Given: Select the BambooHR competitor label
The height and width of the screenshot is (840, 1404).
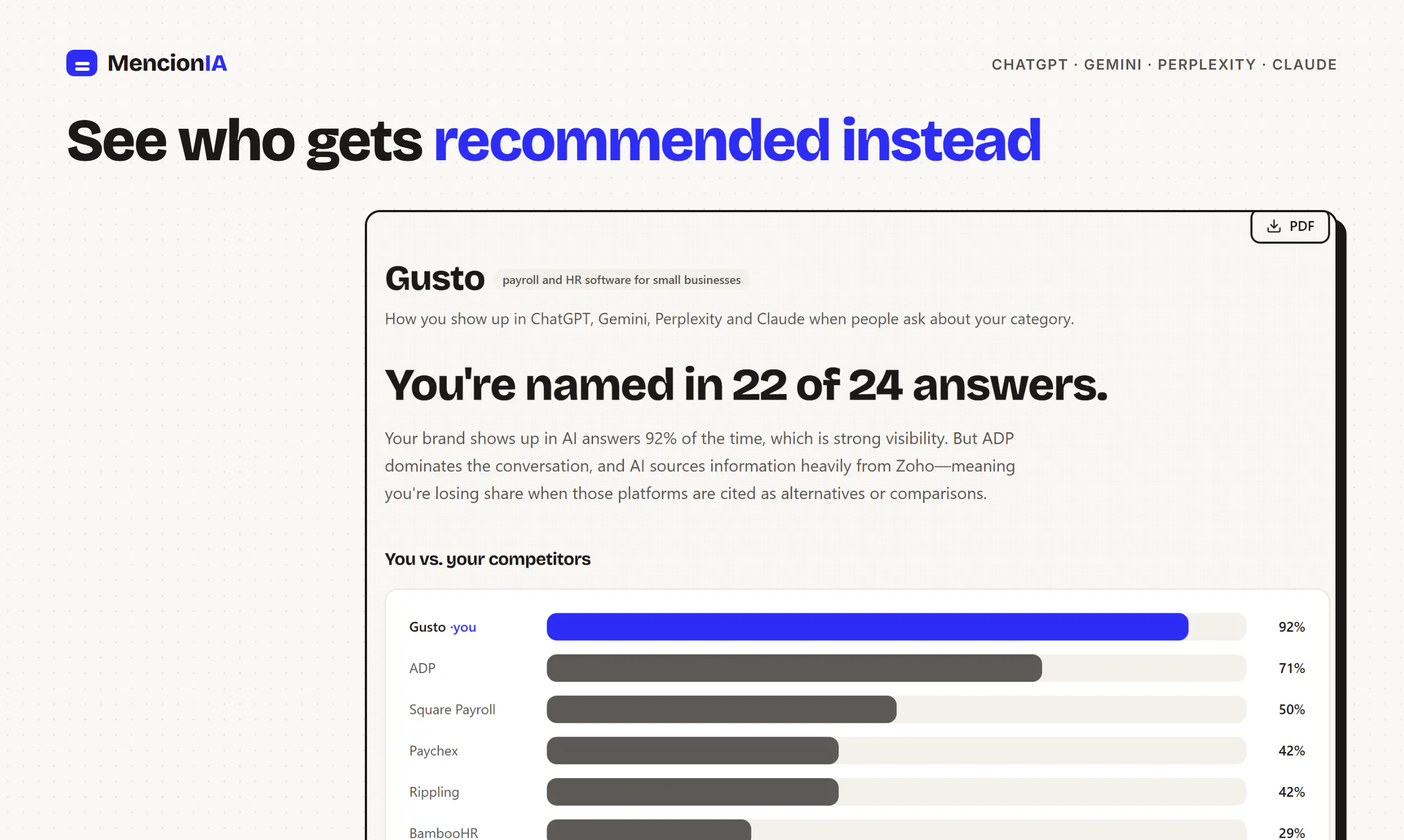Looking at the screenshot, I should point(444,833).
